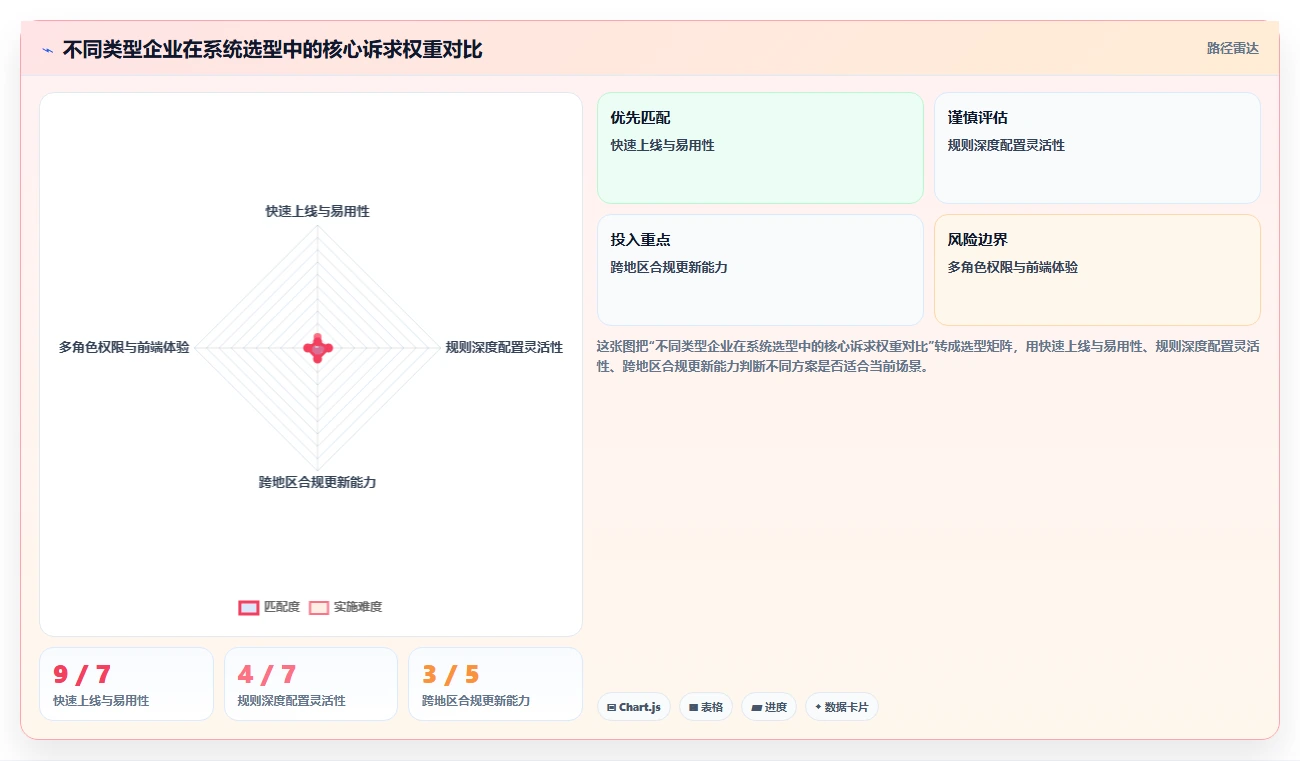Click the red radar data point cluster
This screenshot has width=1300, height=761.
(318, 348)
